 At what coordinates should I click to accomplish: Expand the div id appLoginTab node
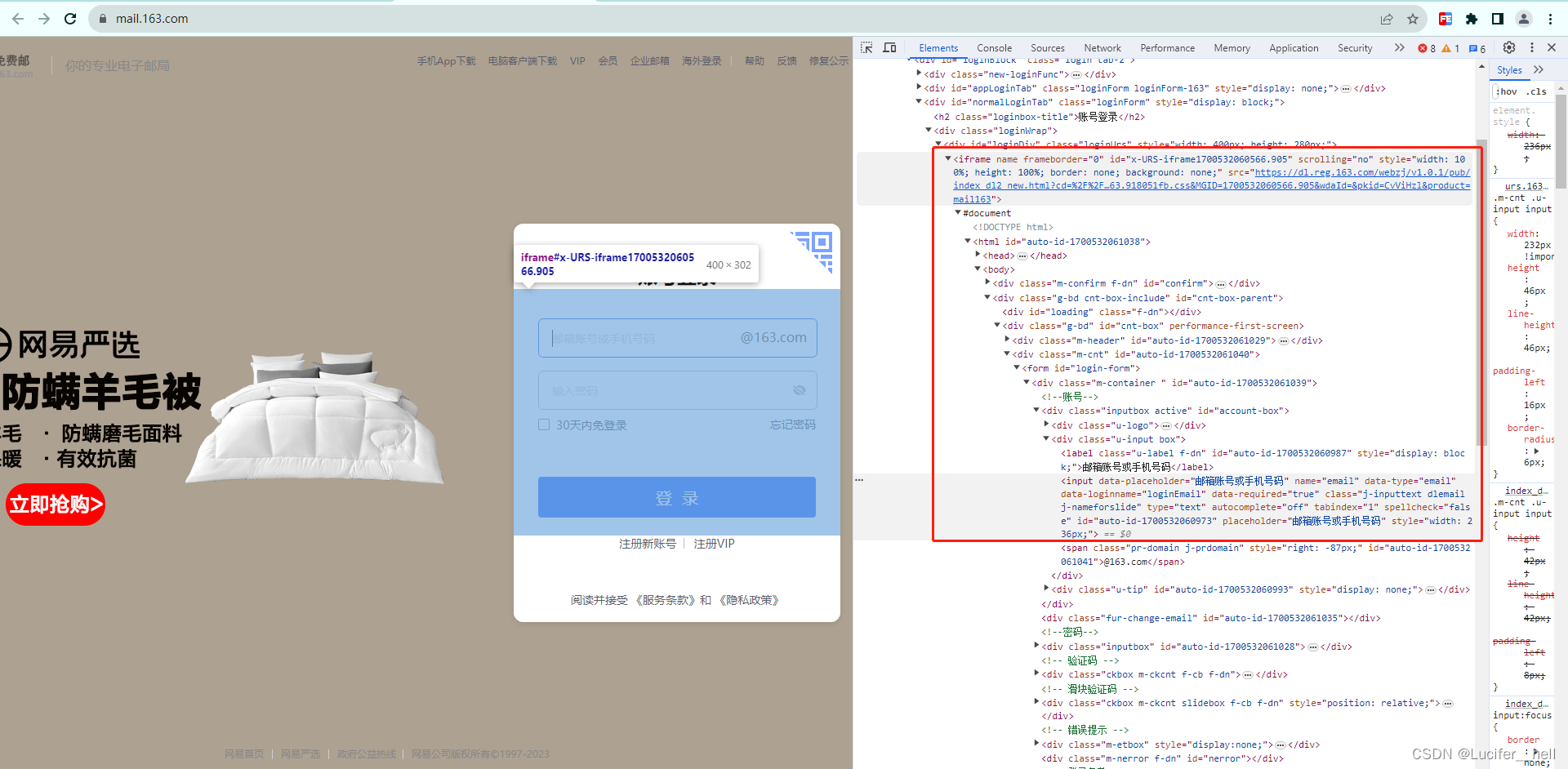click(x=919, y=88)
